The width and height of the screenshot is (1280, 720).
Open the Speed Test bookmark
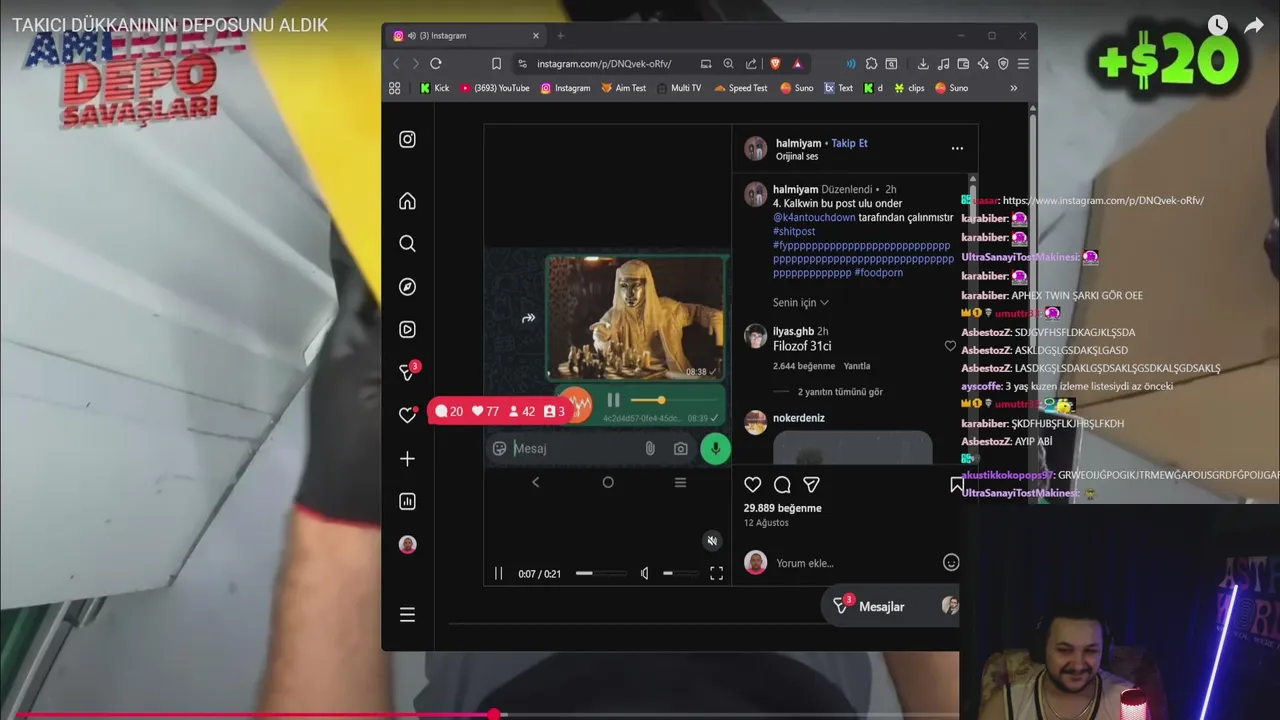point(741,88)
